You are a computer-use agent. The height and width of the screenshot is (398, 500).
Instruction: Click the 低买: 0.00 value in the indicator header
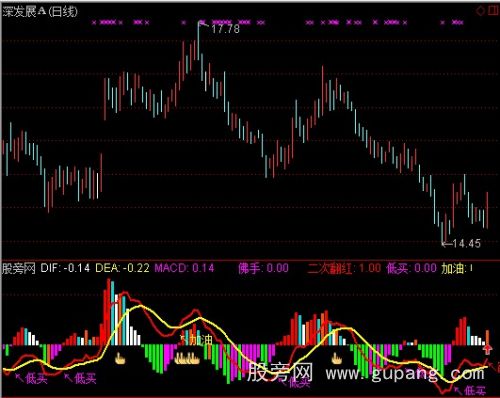411,268
